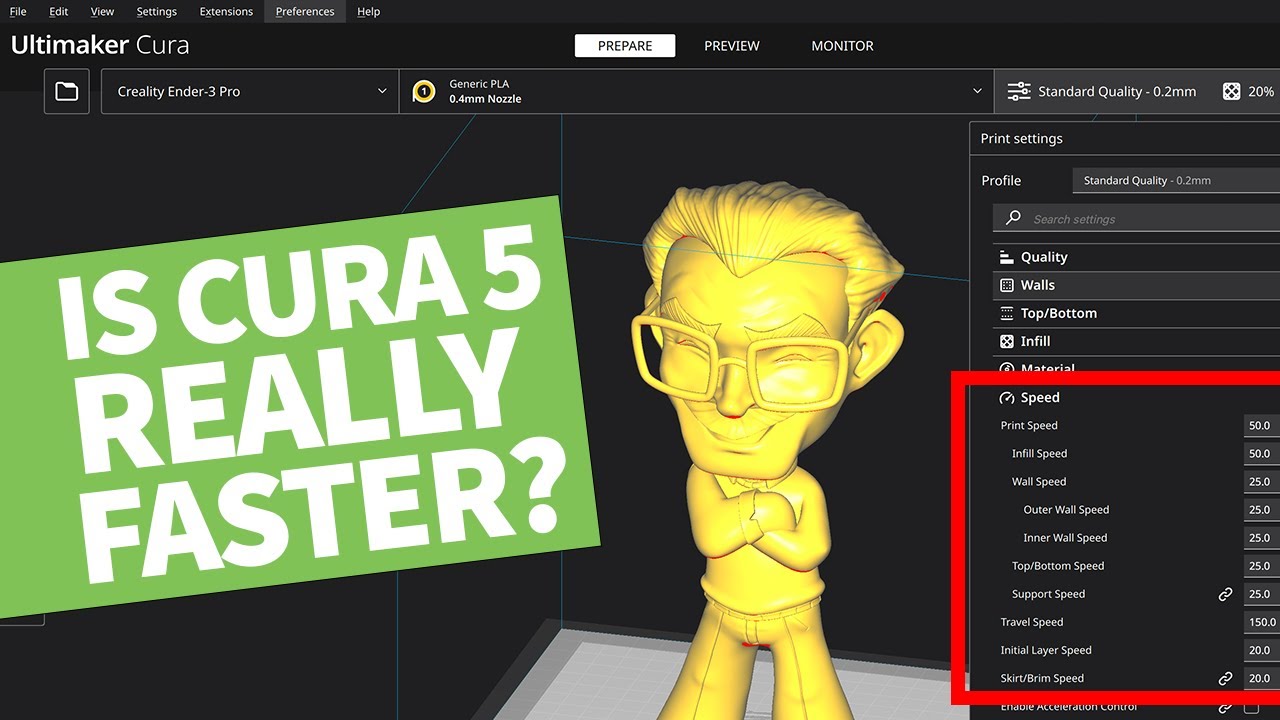1280x720 pixels.
Task: Collapse the Speed settings category
Action: coord(1136,397)
